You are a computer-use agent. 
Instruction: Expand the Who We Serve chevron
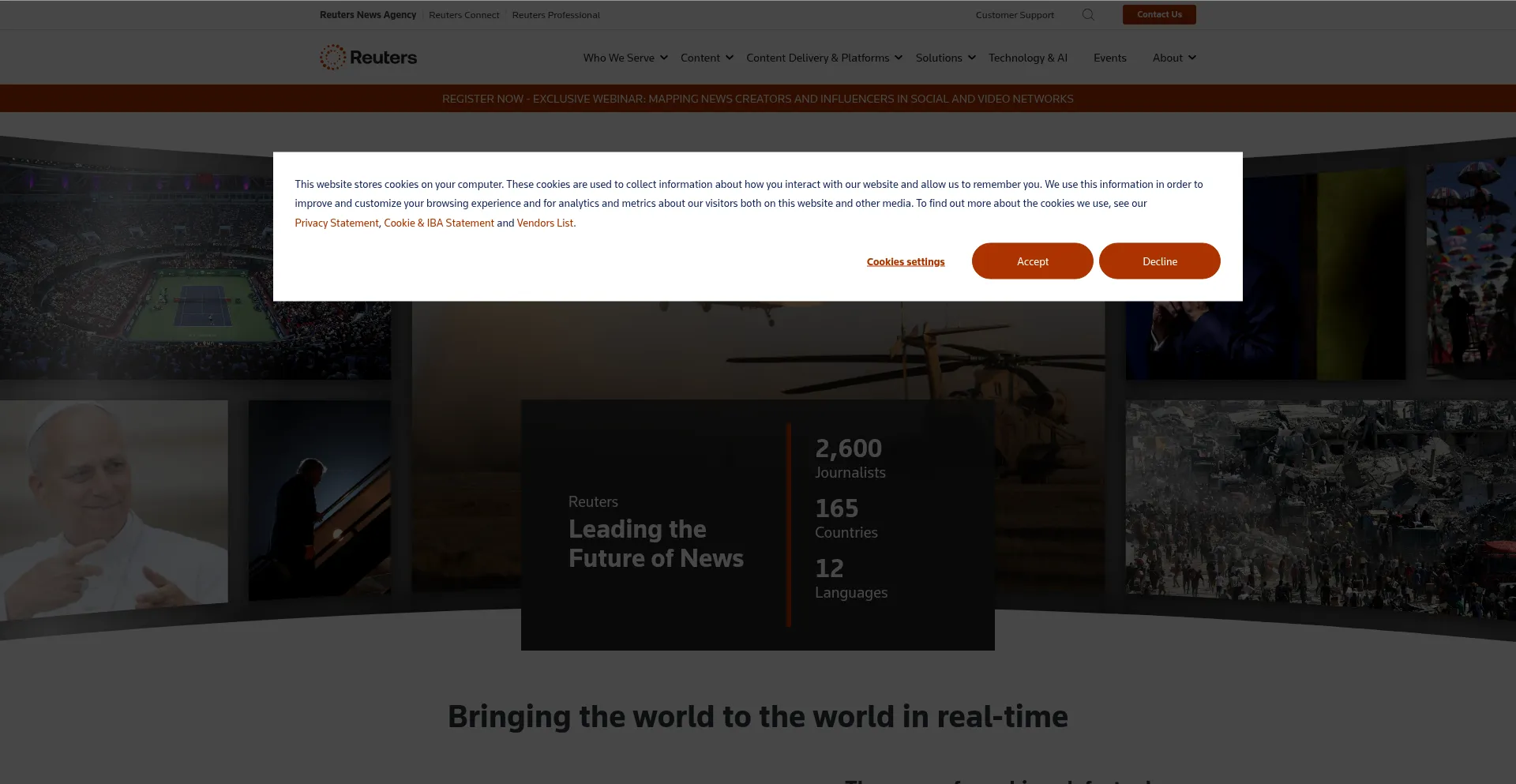(x=664, y=58)
